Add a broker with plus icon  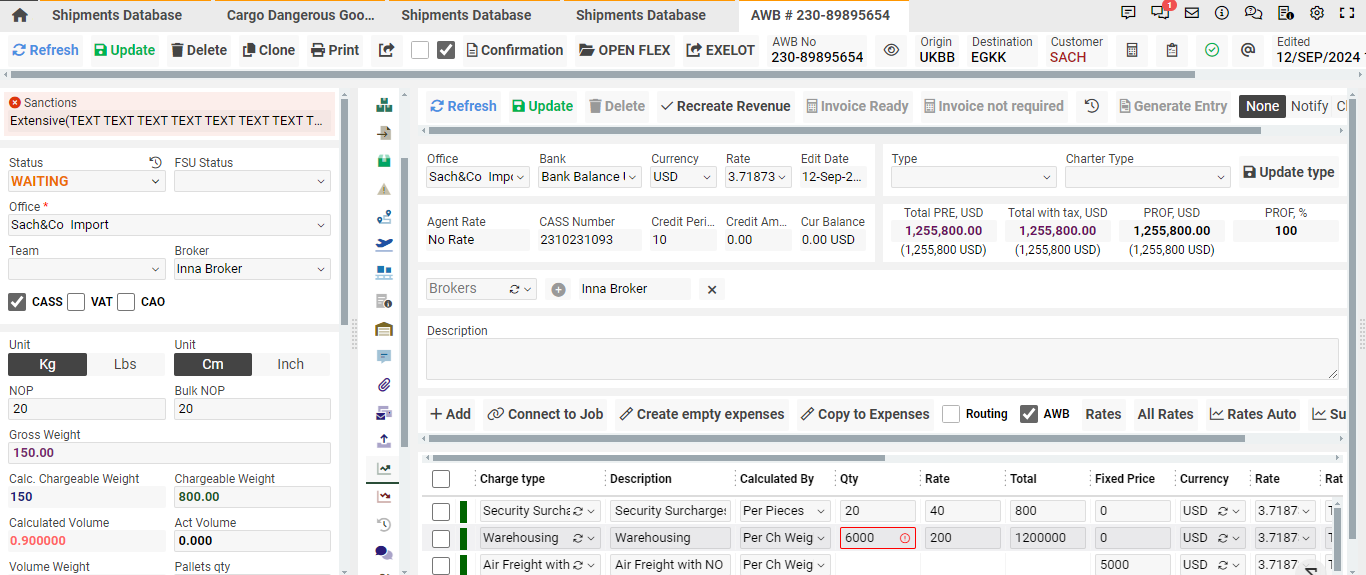point(558,289)
